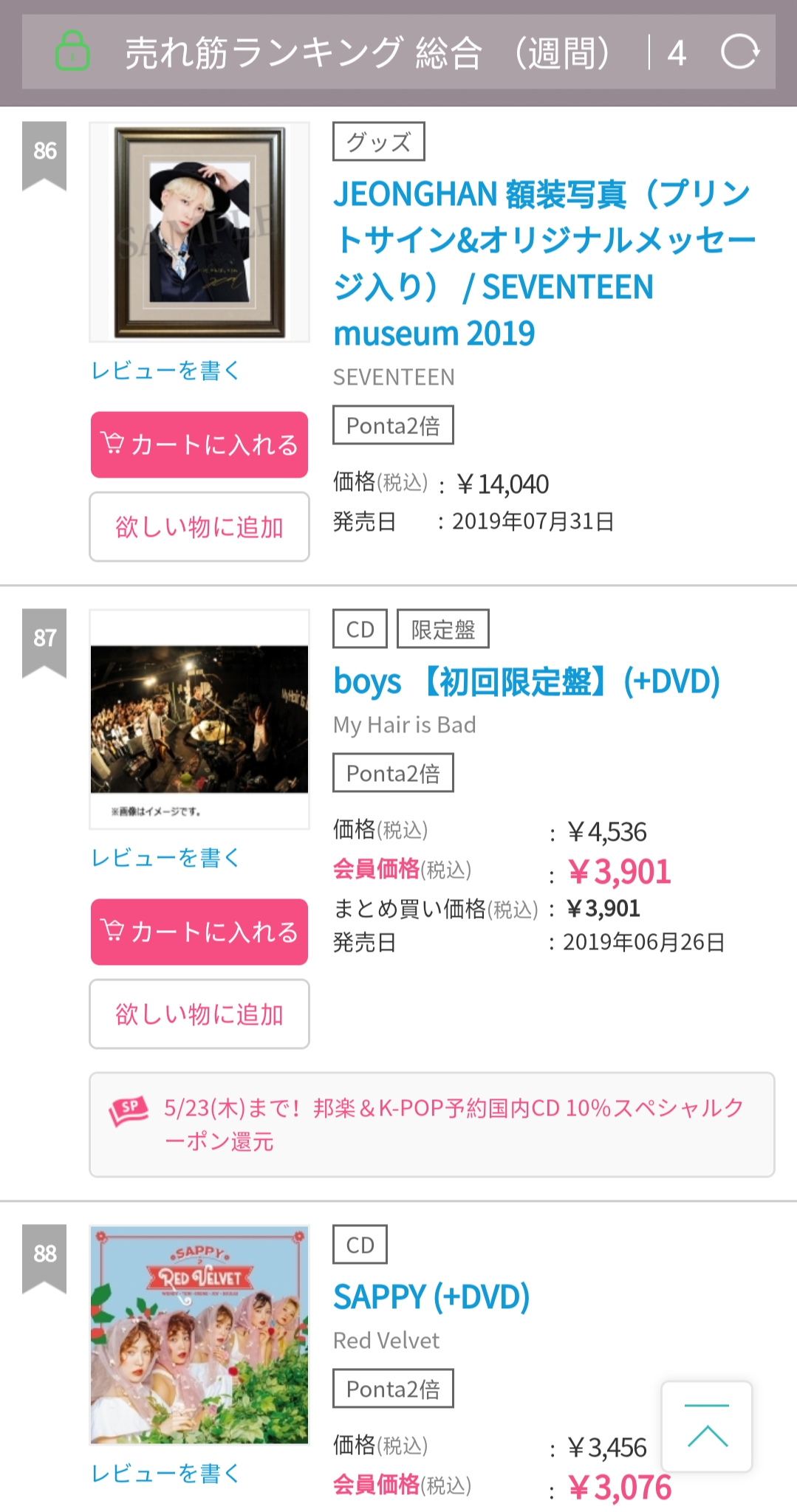Open the SAPPY (+DVD) product link
The image size is (797, 1512).
pyautogui.click(x=431, y=1297)
